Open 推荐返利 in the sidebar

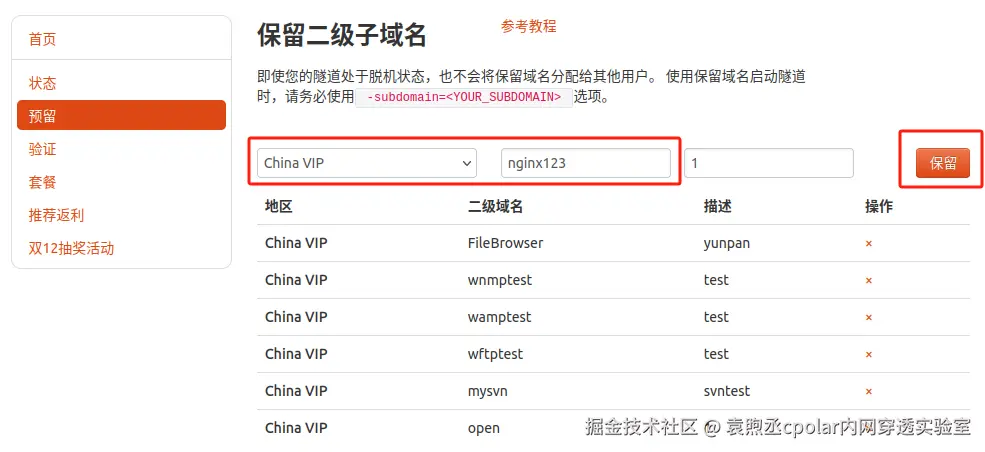(56, 215)
